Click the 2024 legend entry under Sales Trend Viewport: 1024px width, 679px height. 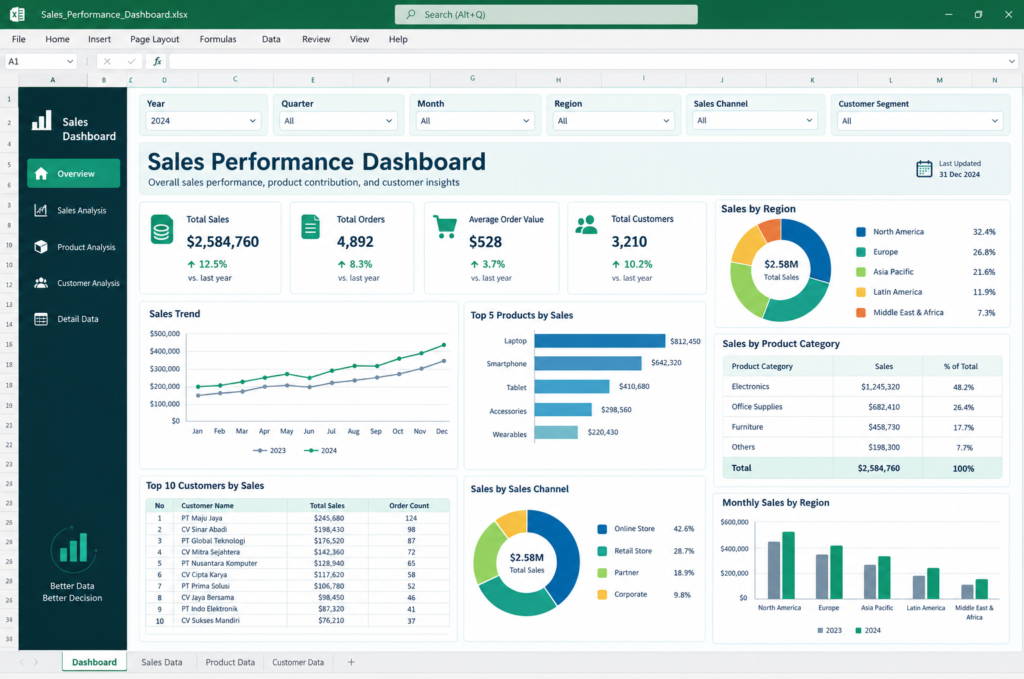(321, 450)
